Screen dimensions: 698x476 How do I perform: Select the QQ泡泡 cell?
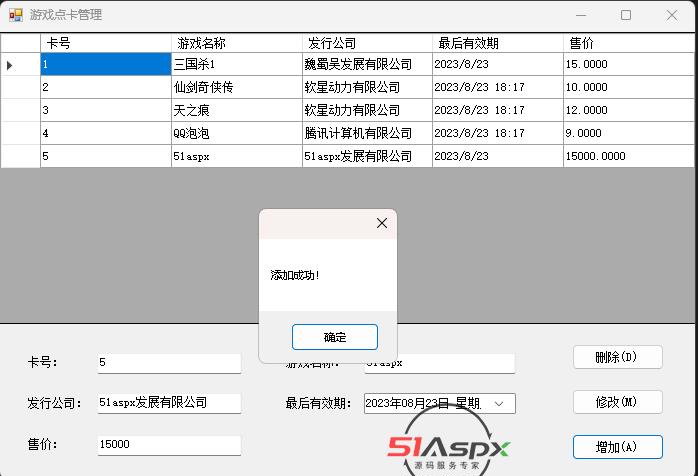[x=237, y=133]
